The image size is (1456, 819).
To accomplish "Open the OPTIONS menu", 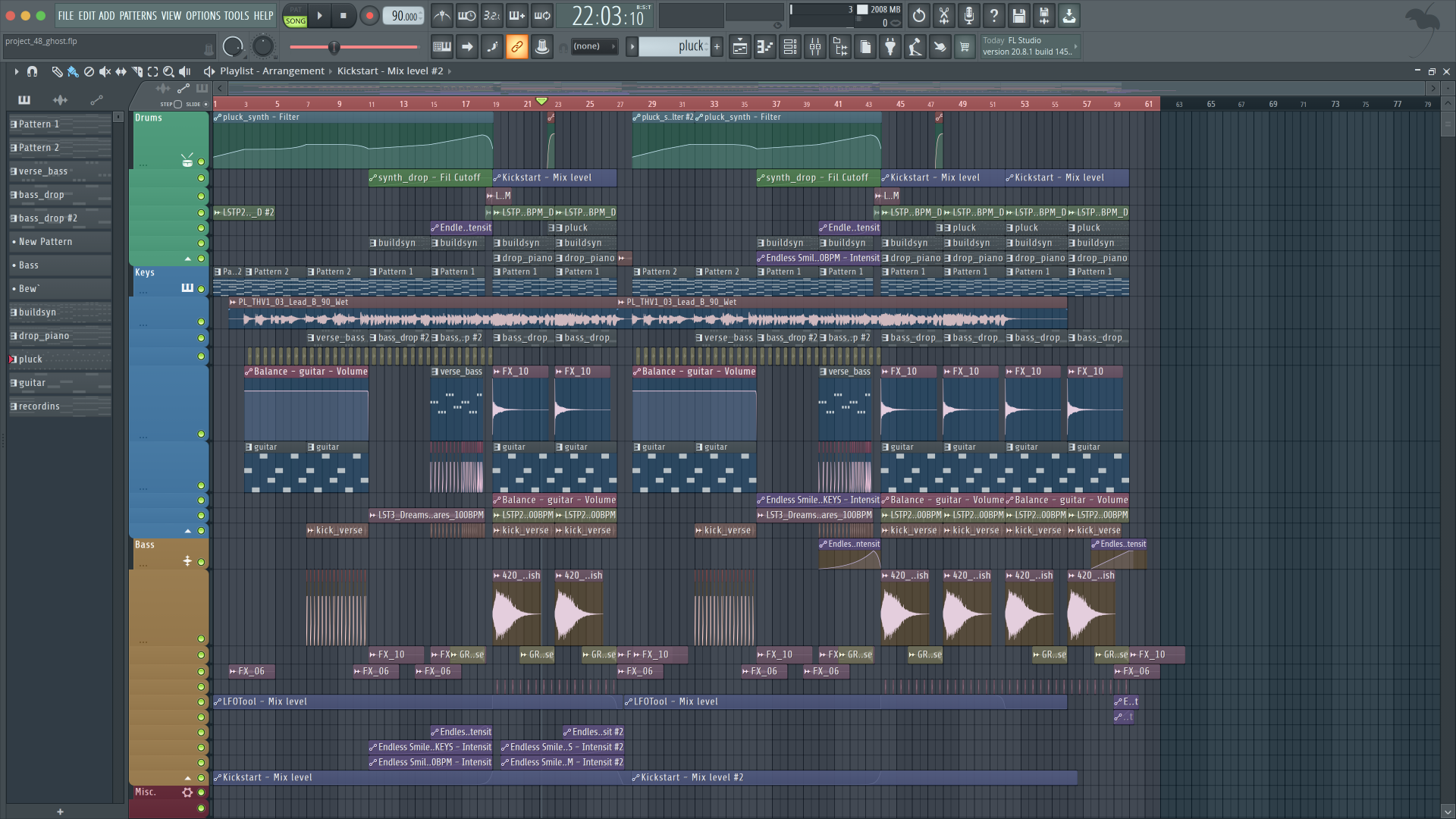I will click(203, 15).
